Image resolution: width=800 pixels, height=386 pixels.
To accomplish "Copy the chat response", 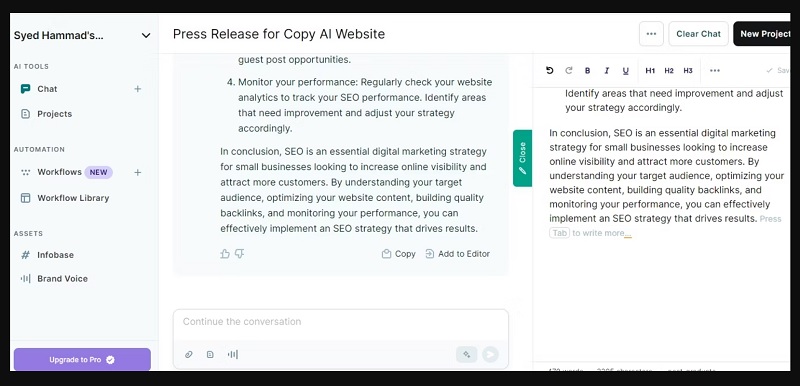I will (398, 253).
